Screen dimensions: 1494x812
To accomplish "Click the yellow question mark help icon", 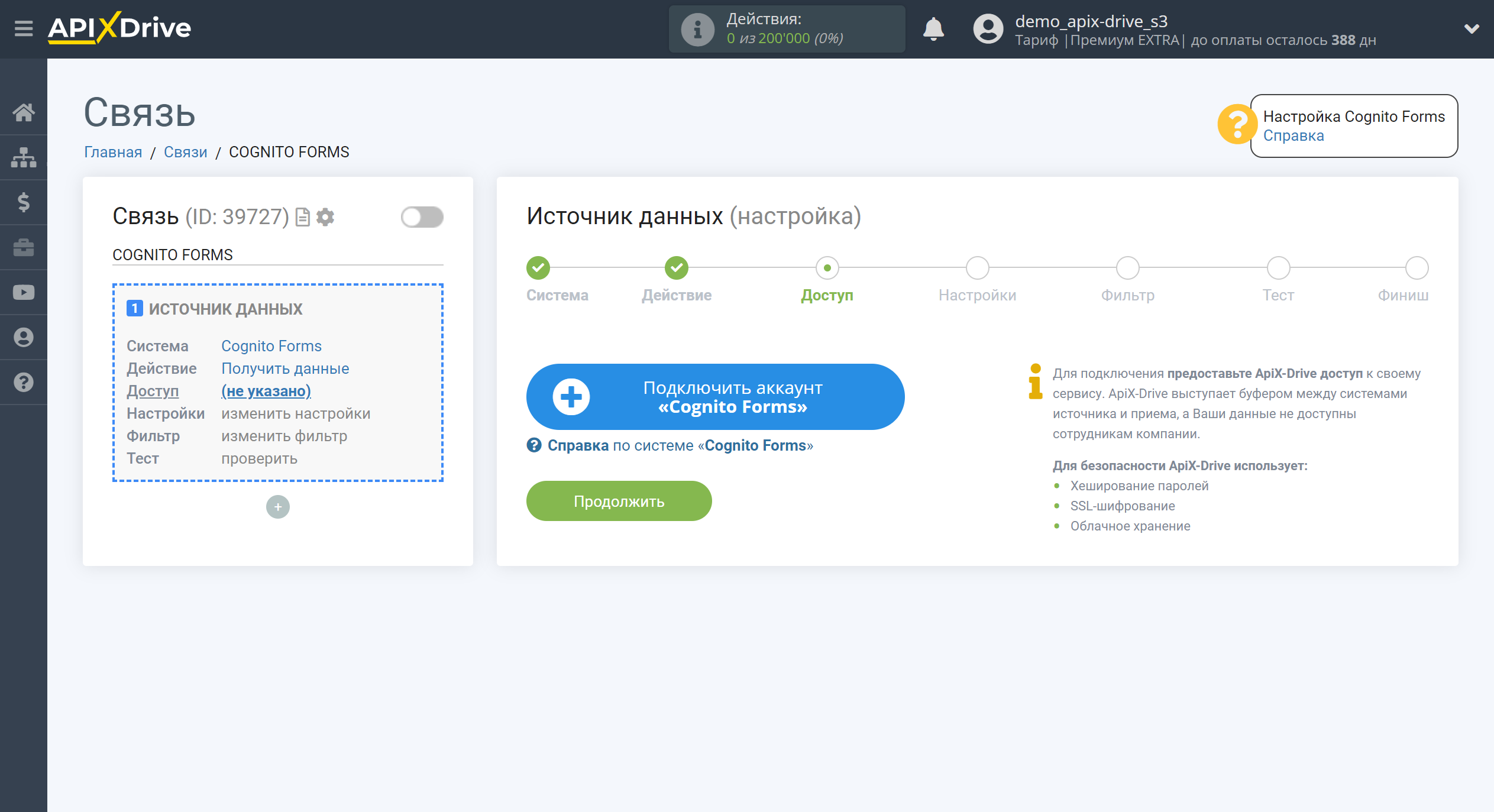I will click(1237, 124).
